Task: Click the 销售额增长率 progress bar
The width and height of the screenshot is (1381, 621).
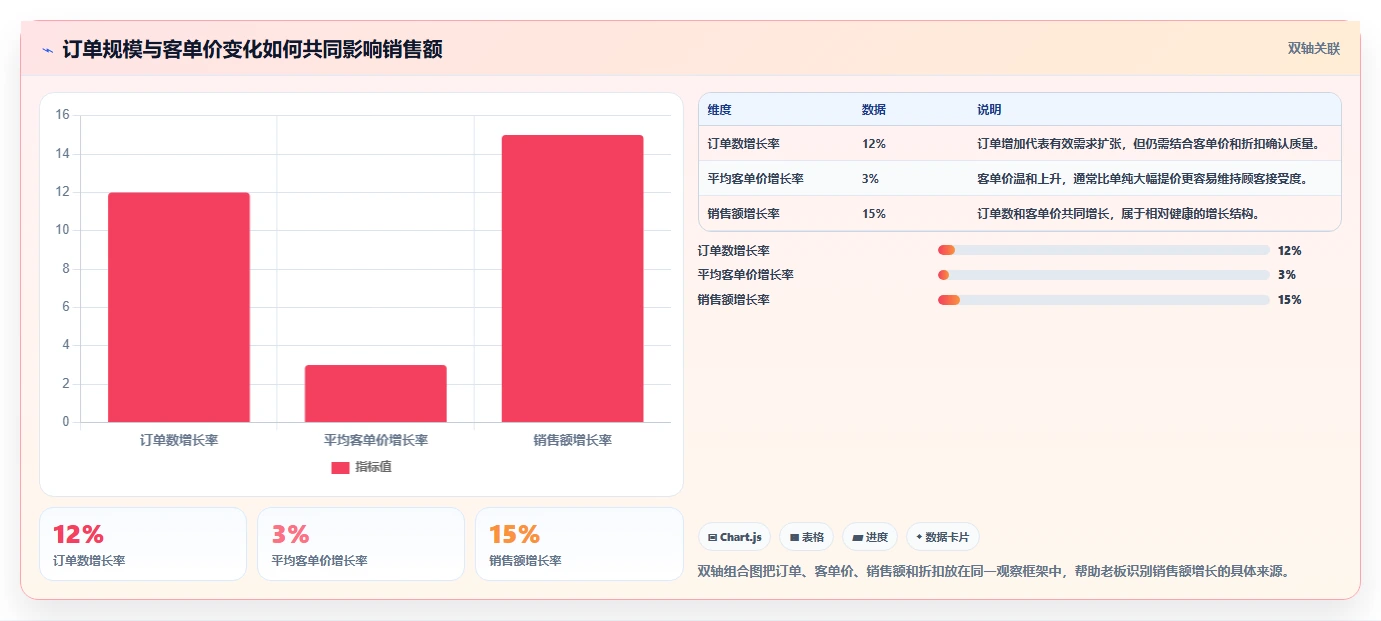Action: coord(1104,300)
